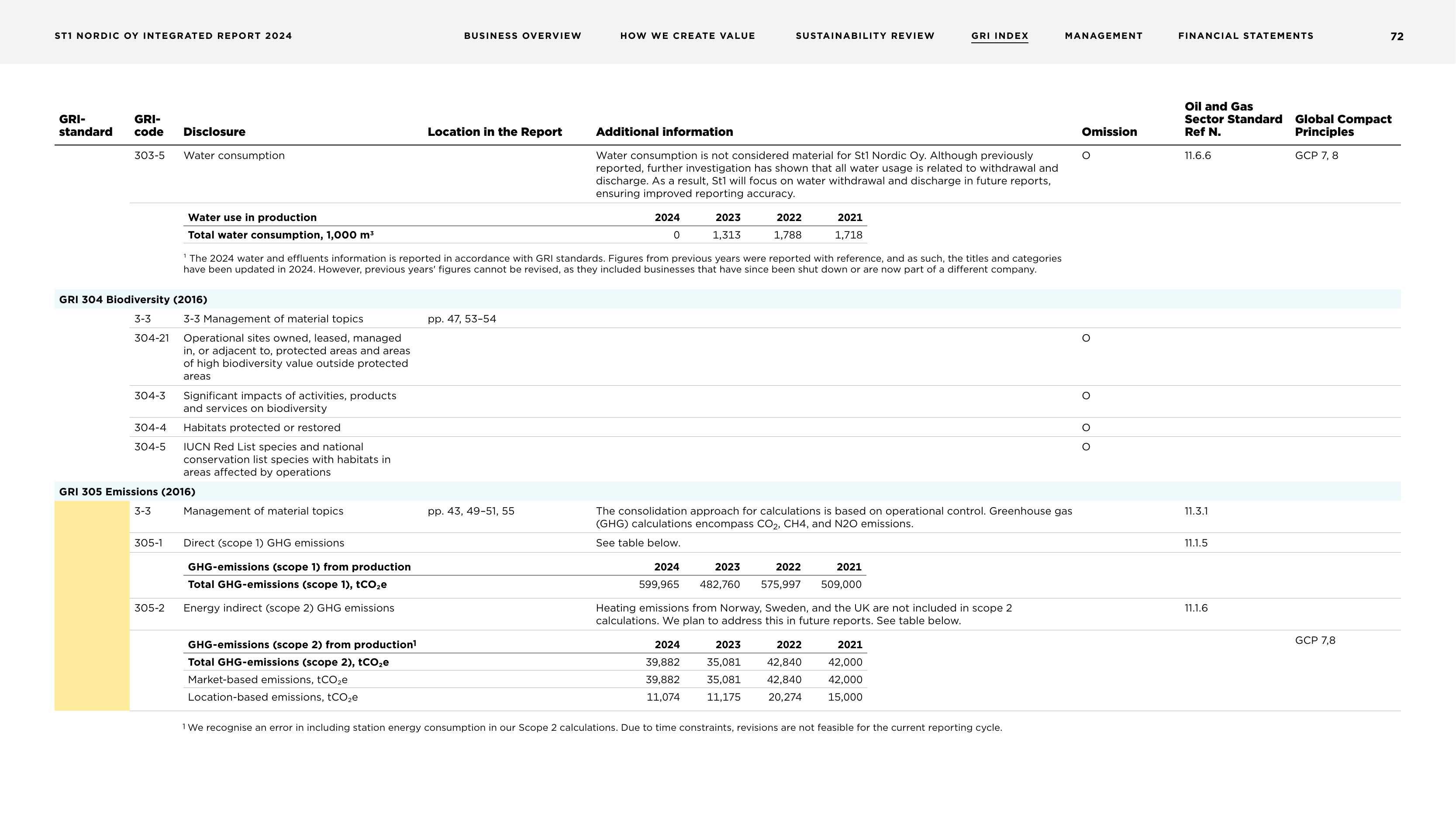1456x819 pixels.
Task: Click the omission marker for 304-3
Action: point(1086,396)
